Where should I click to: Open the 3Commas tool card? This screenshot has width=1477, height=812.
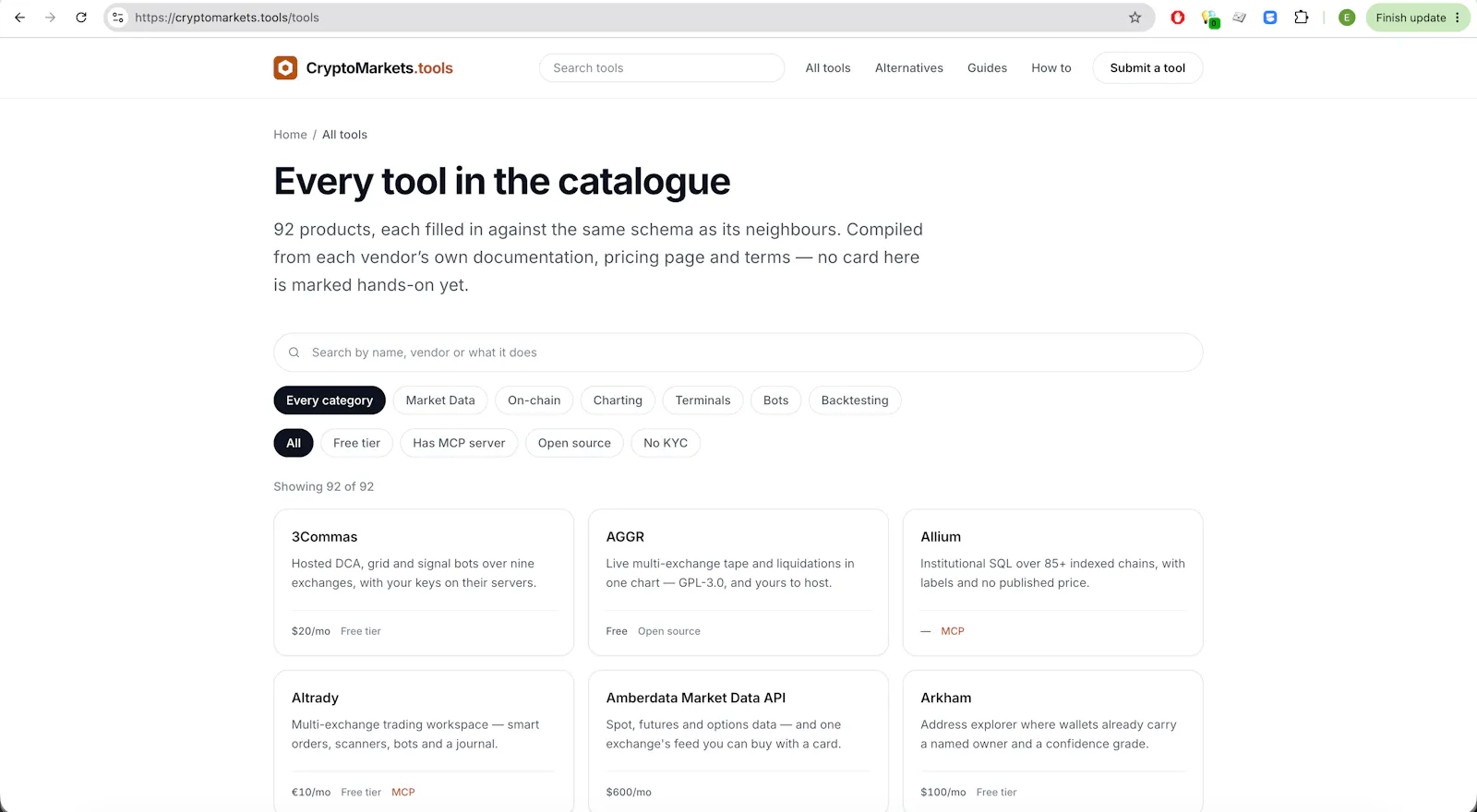424,582
